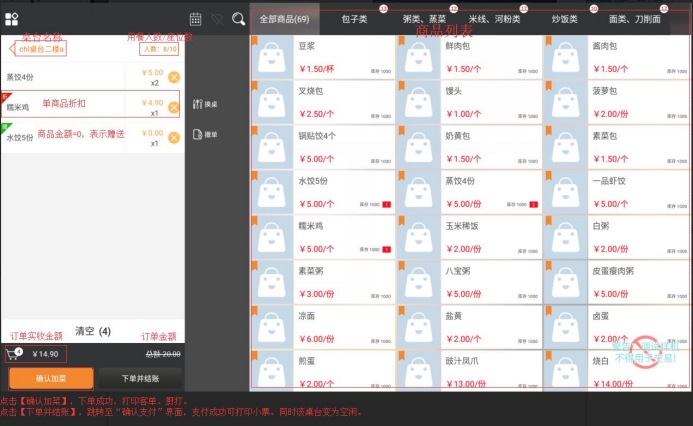Remove 蒸饺4份 with its orange X icon
This screenshot has height=426, width=693.
pos(174,77)
